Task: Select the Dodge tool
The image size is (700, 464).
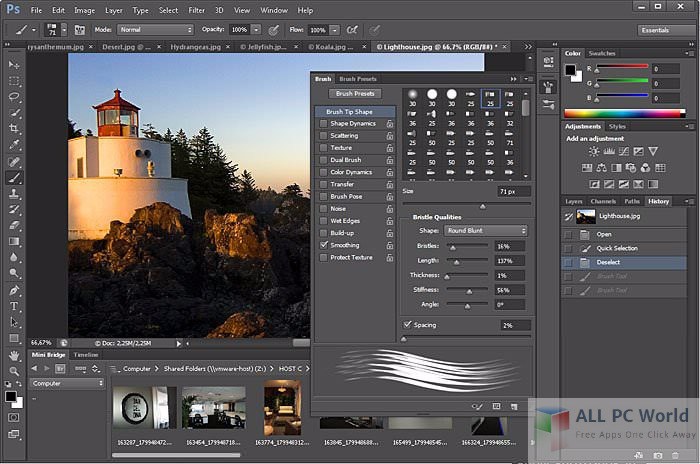Action: (14, 273)
